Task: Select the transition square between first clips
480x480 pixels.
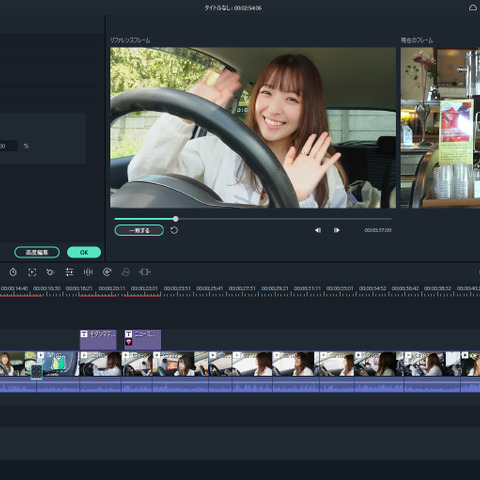Action: tap(37, 371)
